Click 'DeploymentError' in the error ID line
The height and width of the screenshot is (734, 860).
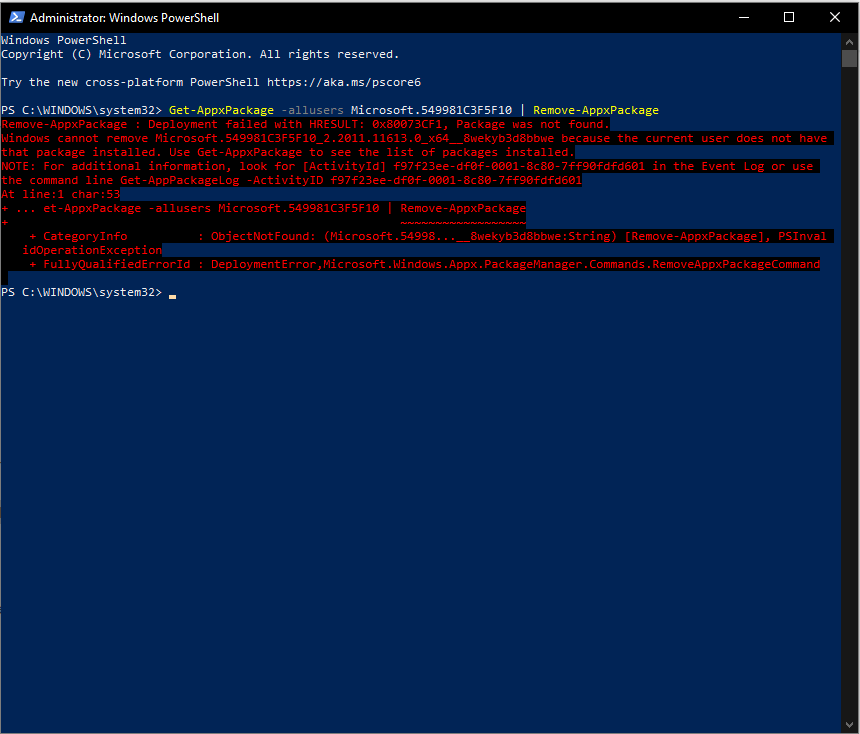pyautogui.click(x=263, y=264)
